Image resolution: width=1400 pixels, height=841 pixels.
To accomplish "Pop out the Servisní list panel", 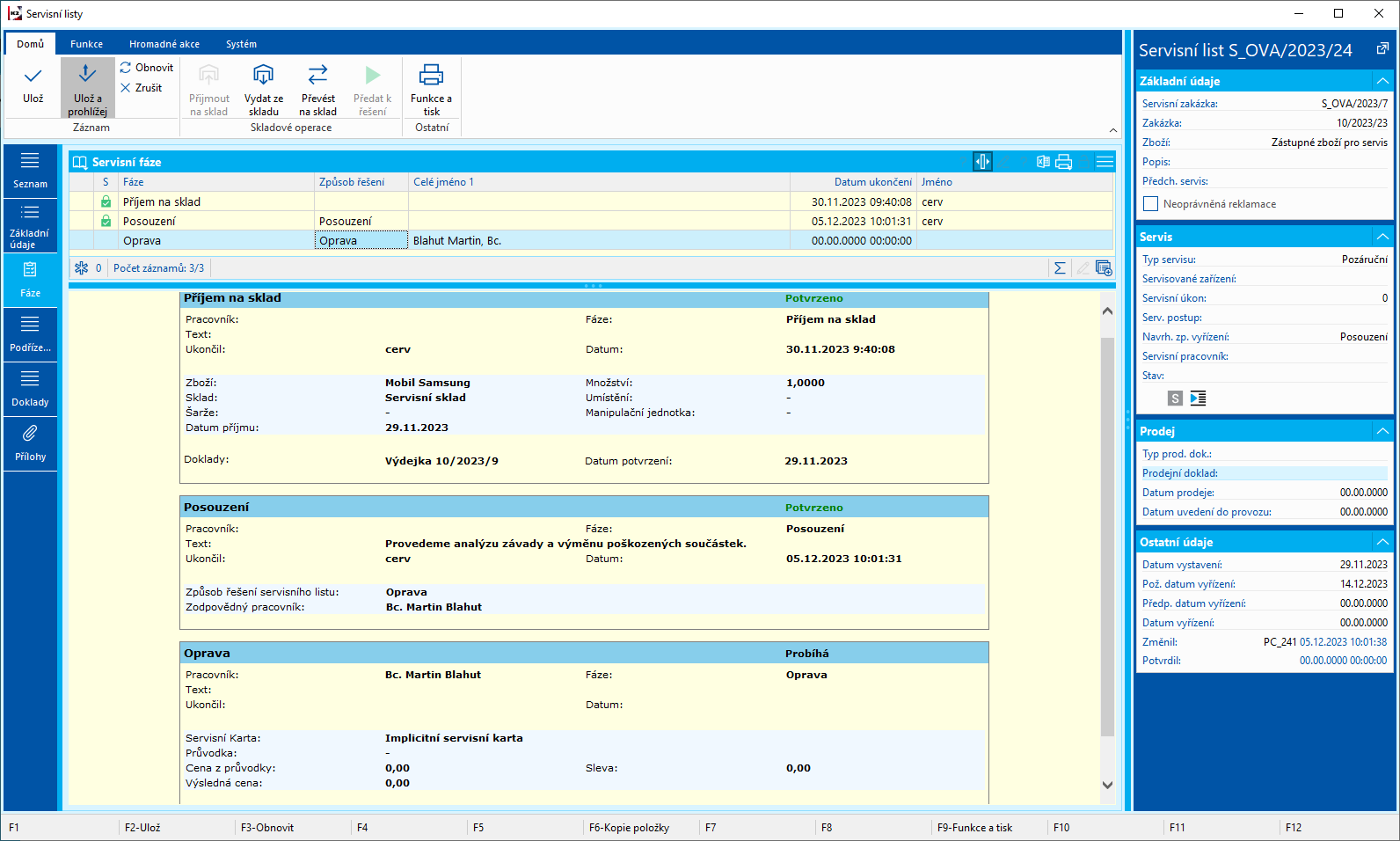I will click(1382, 49).
